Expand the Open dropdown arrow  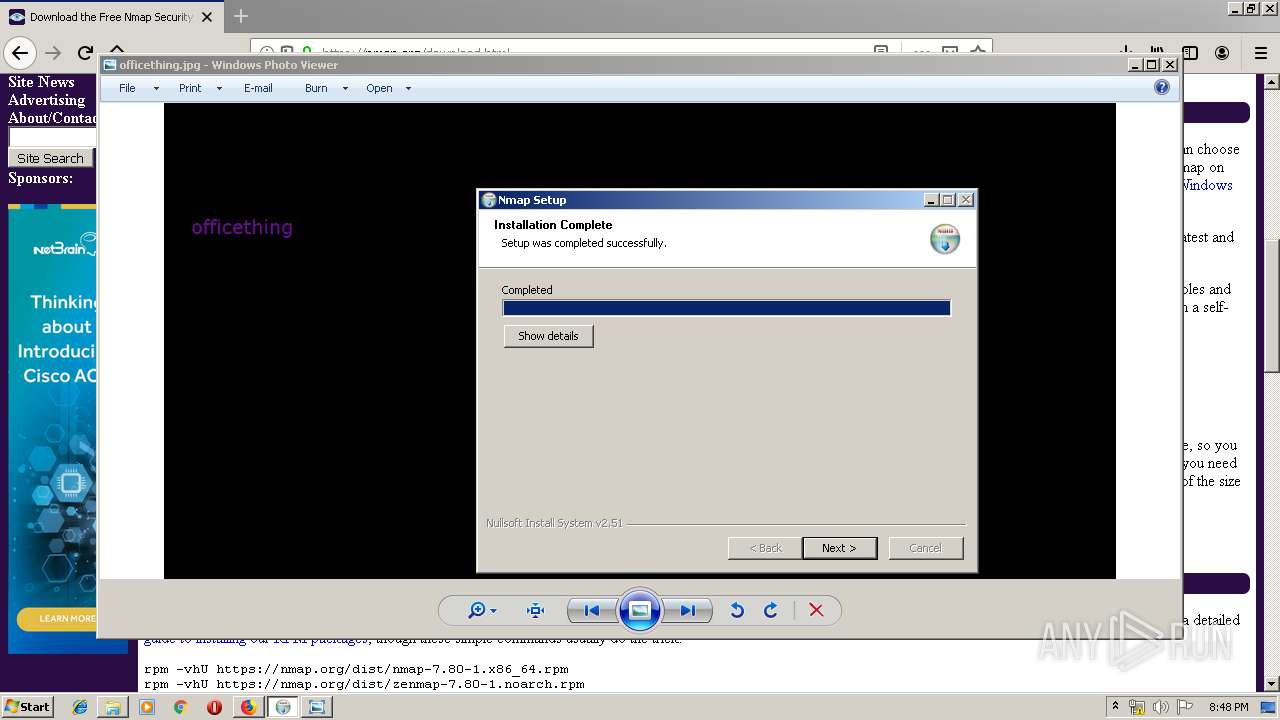[x=408, y=88]
